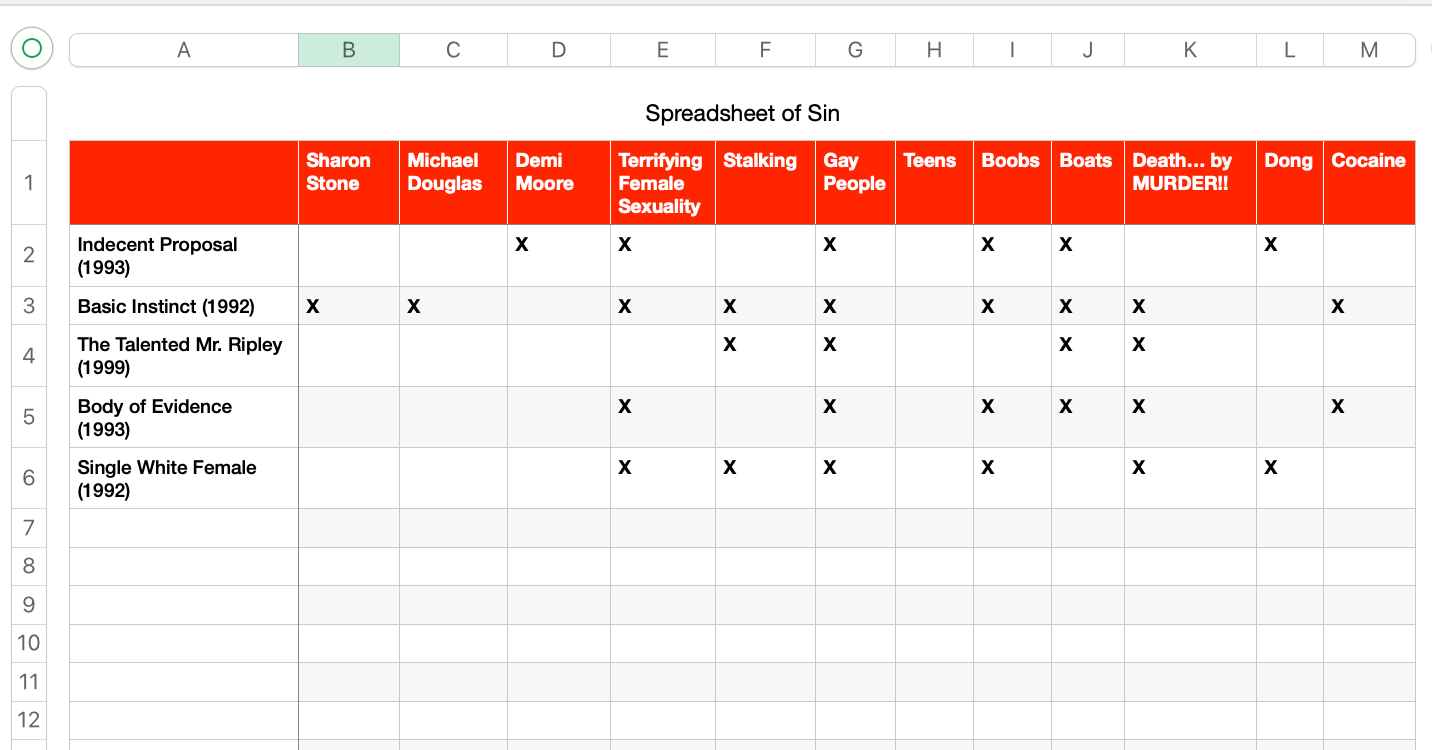Select row 7 header number

[29, 528]
